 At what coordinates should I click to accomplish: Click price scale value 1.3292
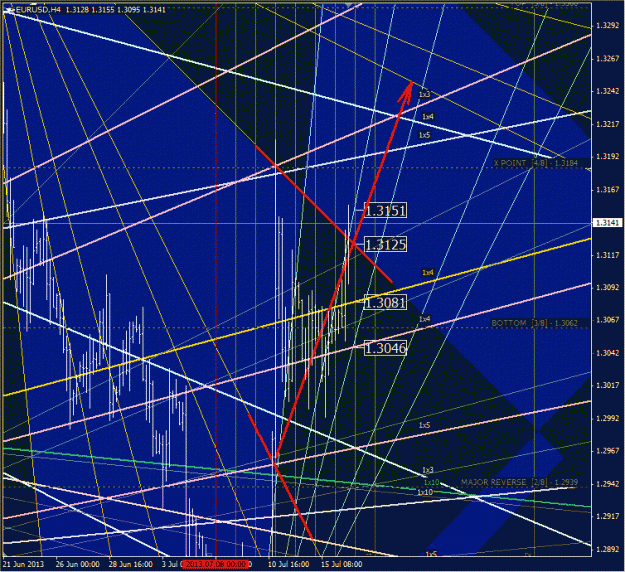coord(607,26)
